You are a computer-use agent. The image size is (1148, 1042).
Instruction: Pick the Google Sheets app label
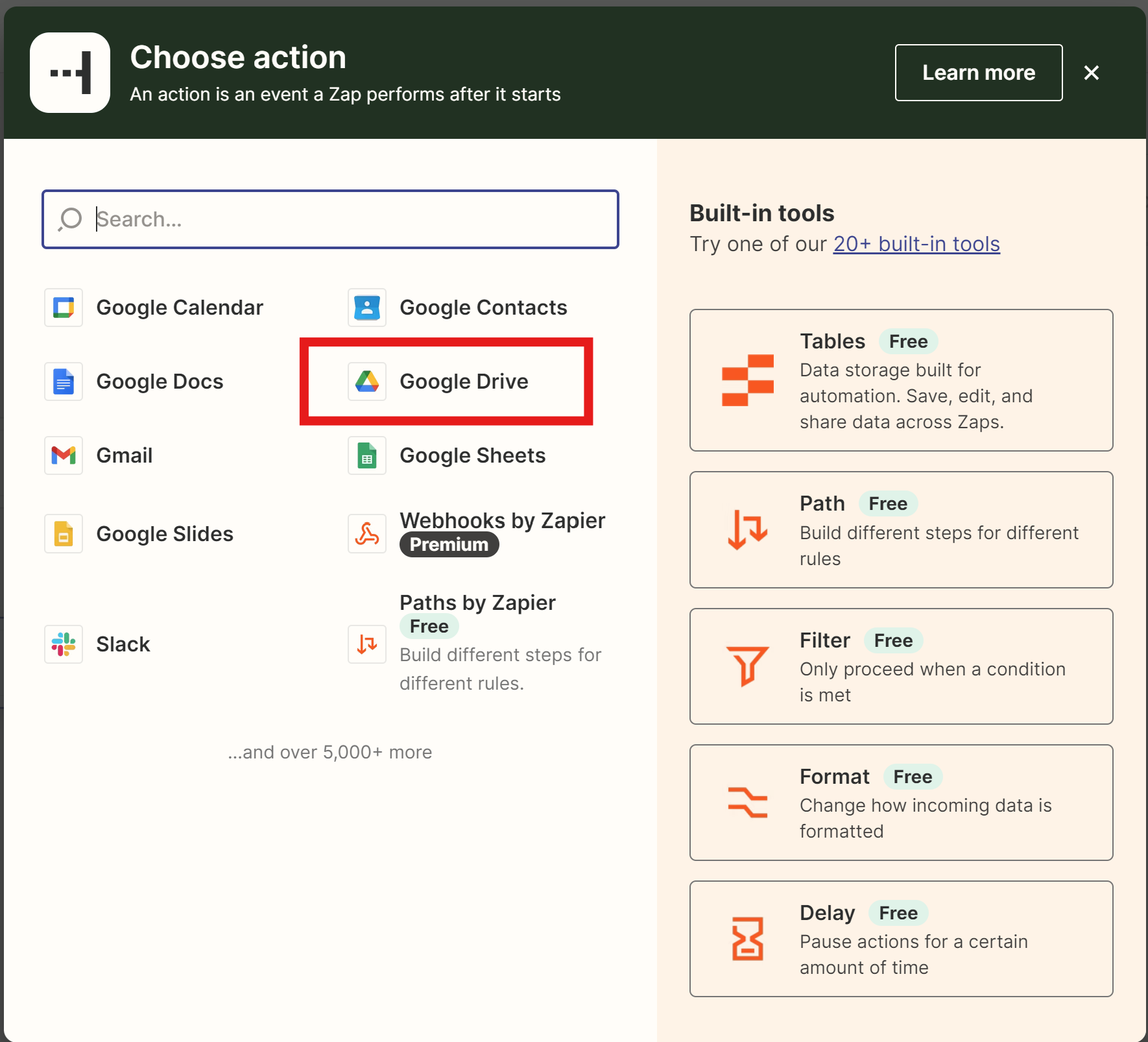click(x=472, y=455)
